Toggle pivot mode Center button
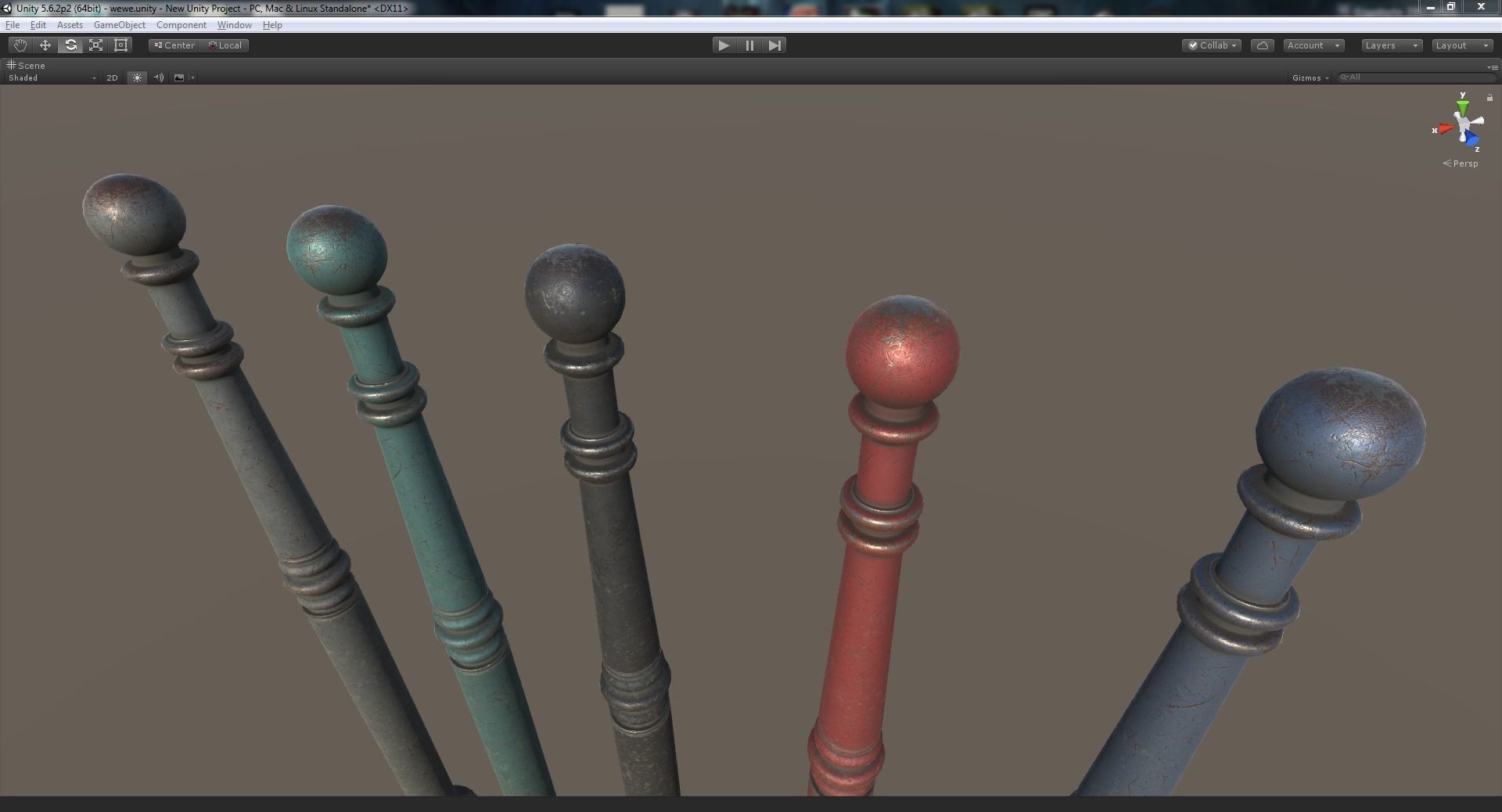The image size is (1502, 812). click(174, 45)
